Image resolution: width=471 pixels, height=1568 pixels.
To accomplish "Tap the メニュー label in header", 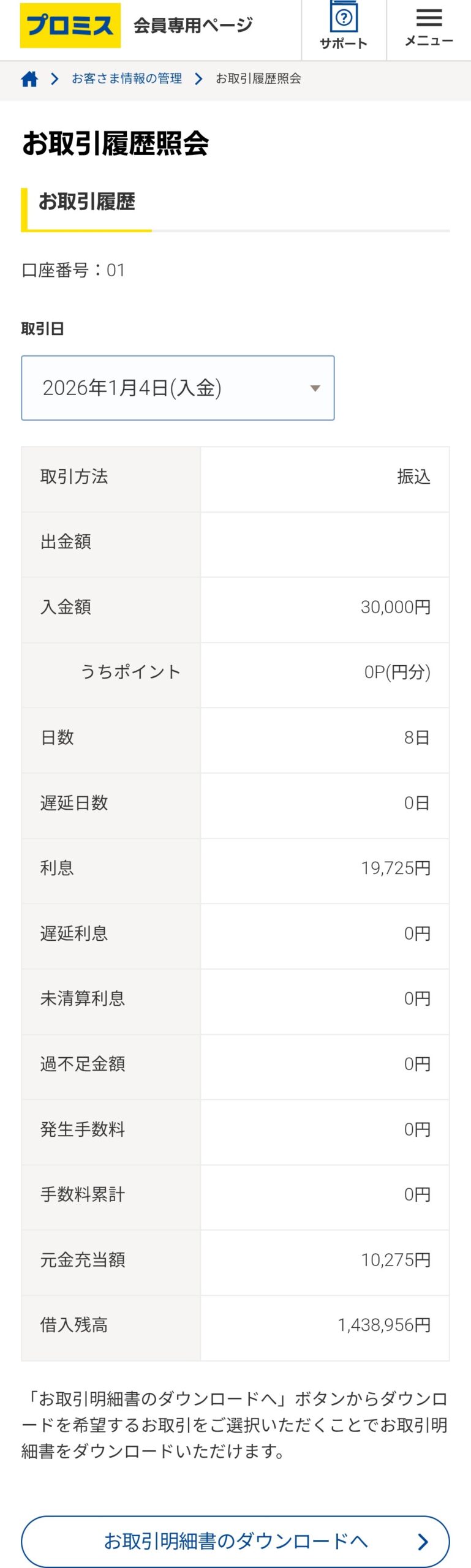I will click(x=429, y=41).
